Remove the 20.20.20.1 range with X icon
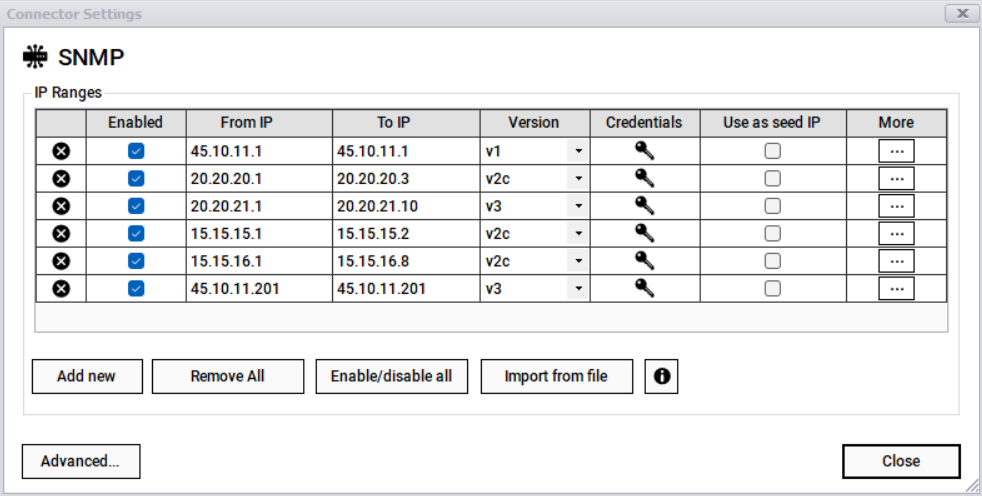982x496 pixels. (60, 179)
